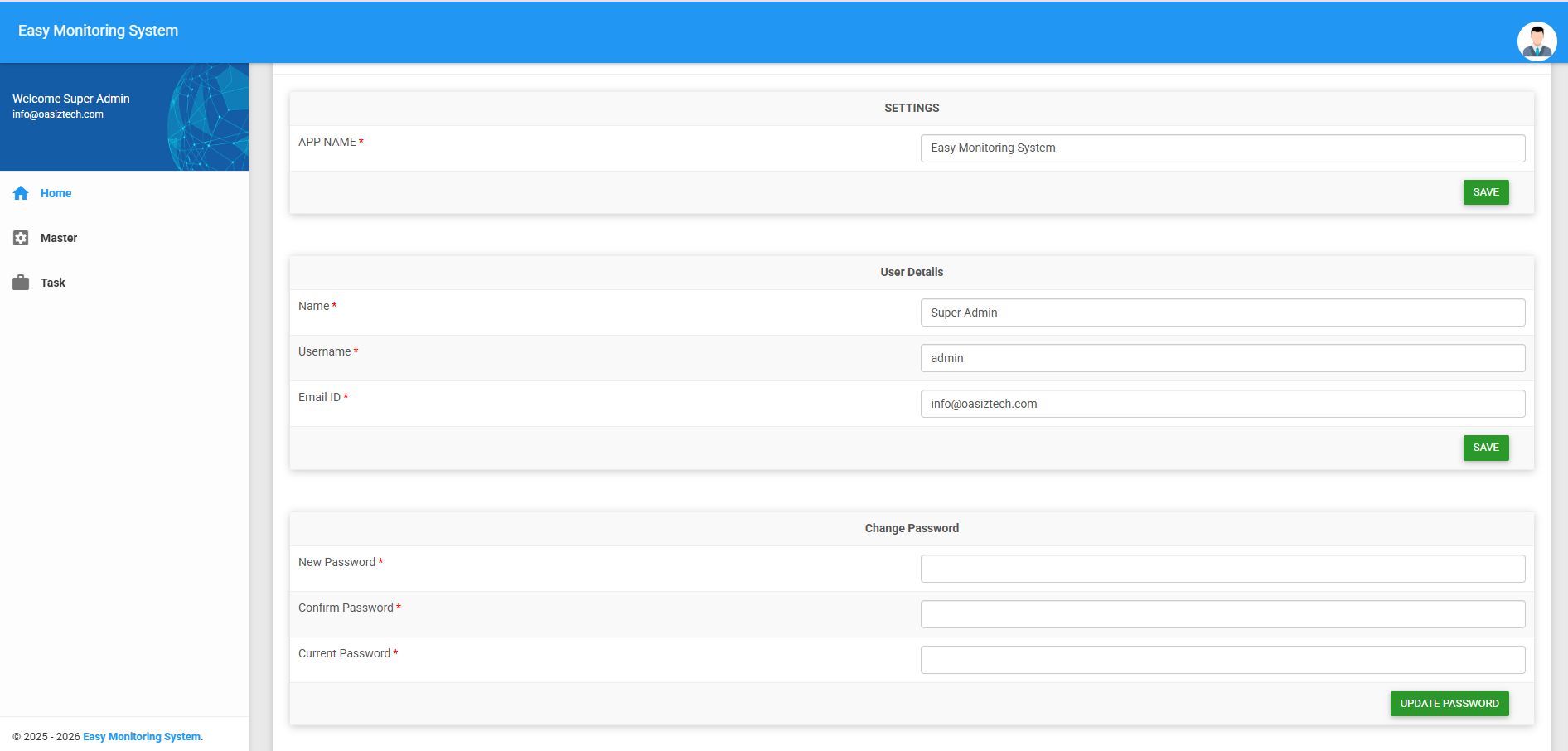Focus the Name input field
1568x751 pixels.
(1222, 313)
